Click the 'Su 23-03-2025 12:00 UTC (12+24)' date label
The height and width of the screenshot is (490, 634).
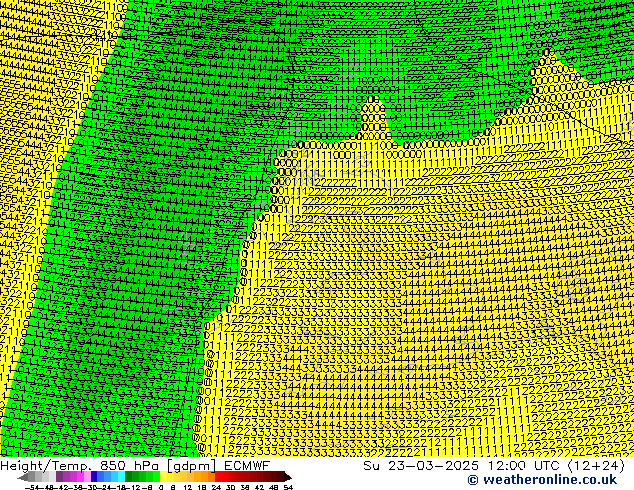coord(494,465)
